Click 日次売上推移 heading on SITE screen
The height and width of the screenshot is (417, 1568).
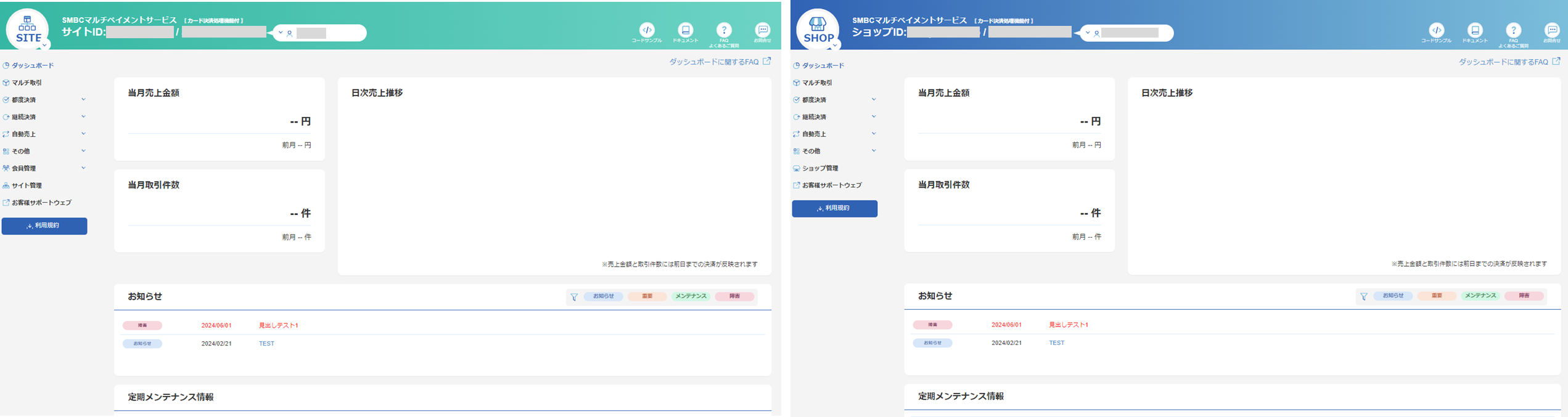pos(377,93)
